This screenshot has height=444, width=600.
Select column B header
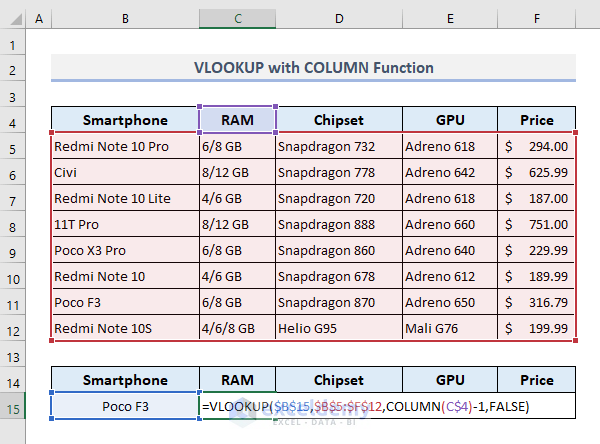[x=126, y=18]
